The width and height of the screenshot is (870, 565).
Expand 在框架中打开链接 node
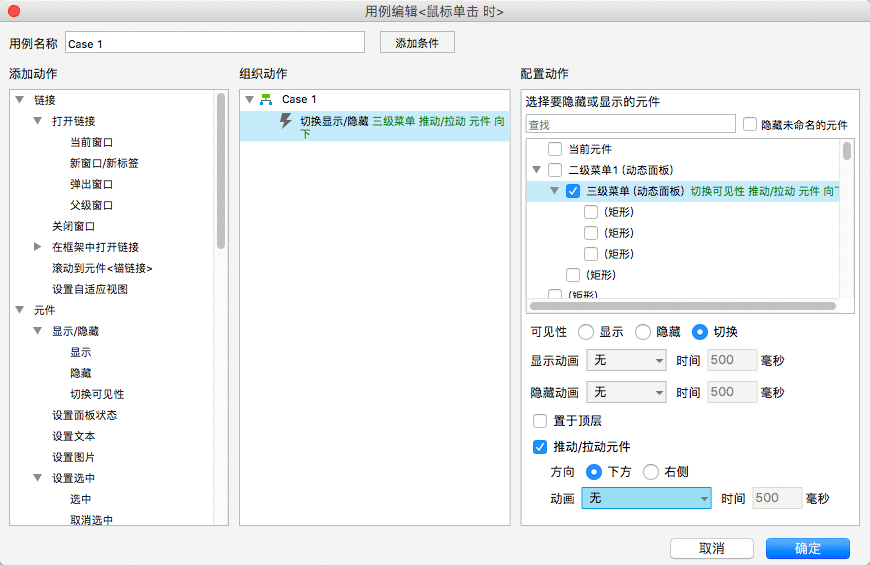click(x=38, y=246)
